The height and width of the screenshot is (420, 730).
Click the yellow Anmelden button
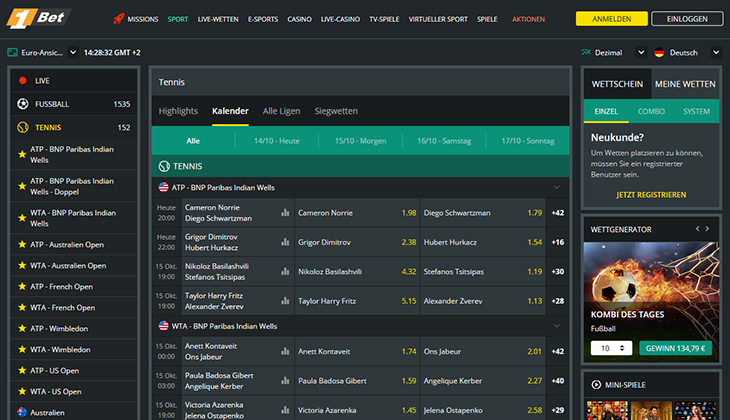click(x=611, y=19)
